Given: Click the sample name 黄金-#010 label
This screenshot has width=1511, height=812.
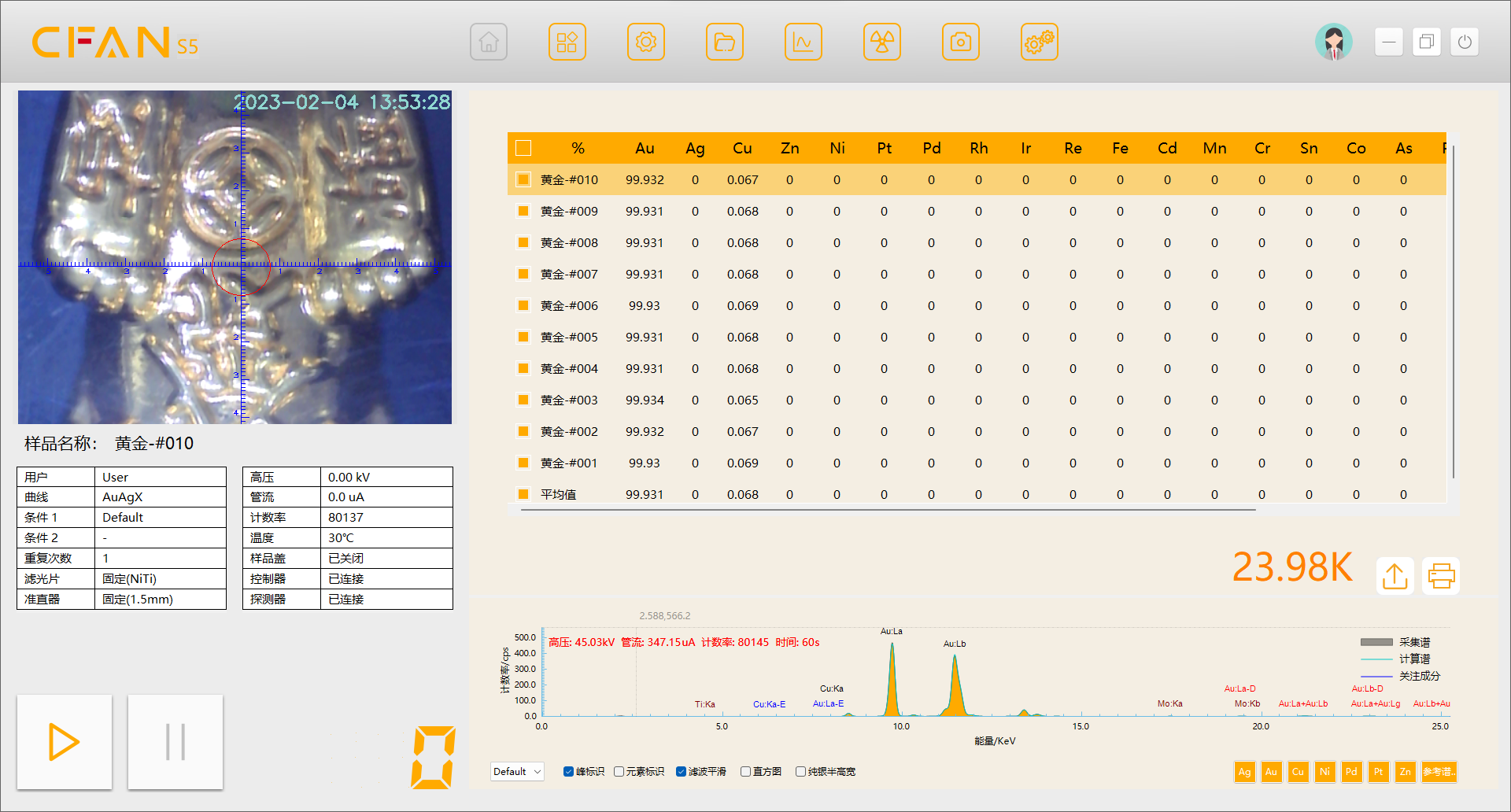Looking at the screenshot, I should pyautogui.click(x=154, y=444).
